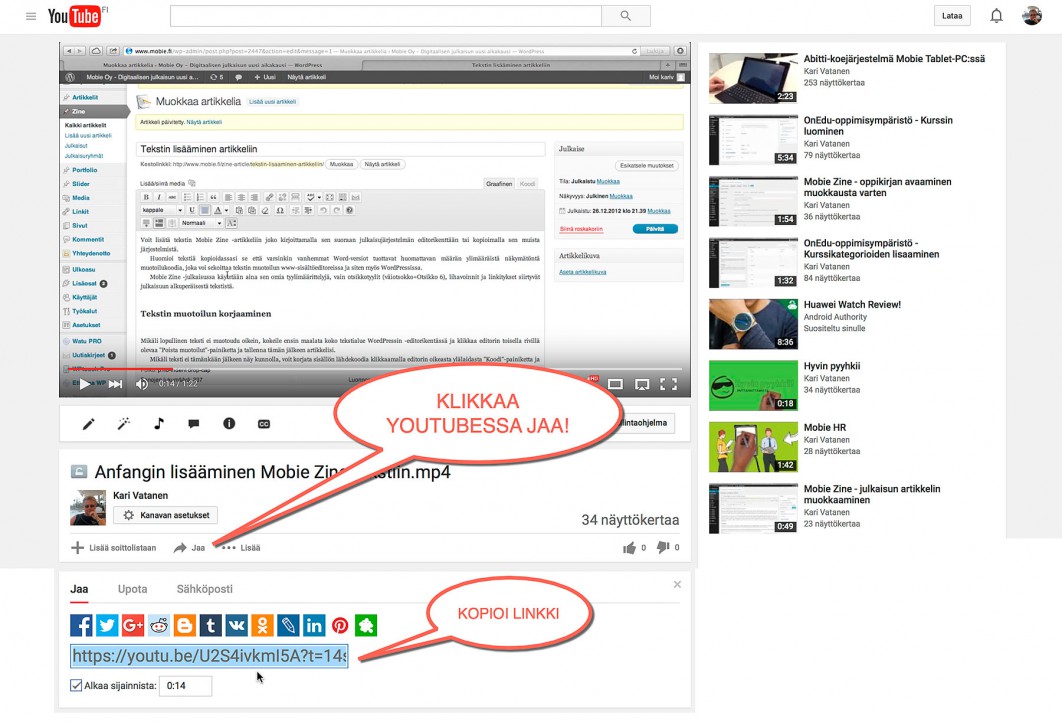Share the video to LinkedIn

pos(314,625)
